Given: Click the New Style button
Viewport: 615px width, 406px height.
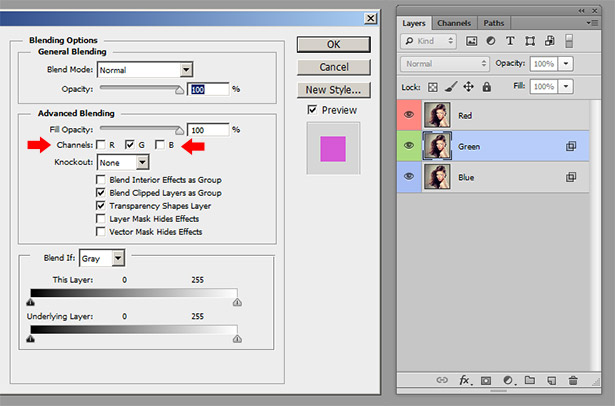Looking at the screenshot, I should (x=334, y=90).
